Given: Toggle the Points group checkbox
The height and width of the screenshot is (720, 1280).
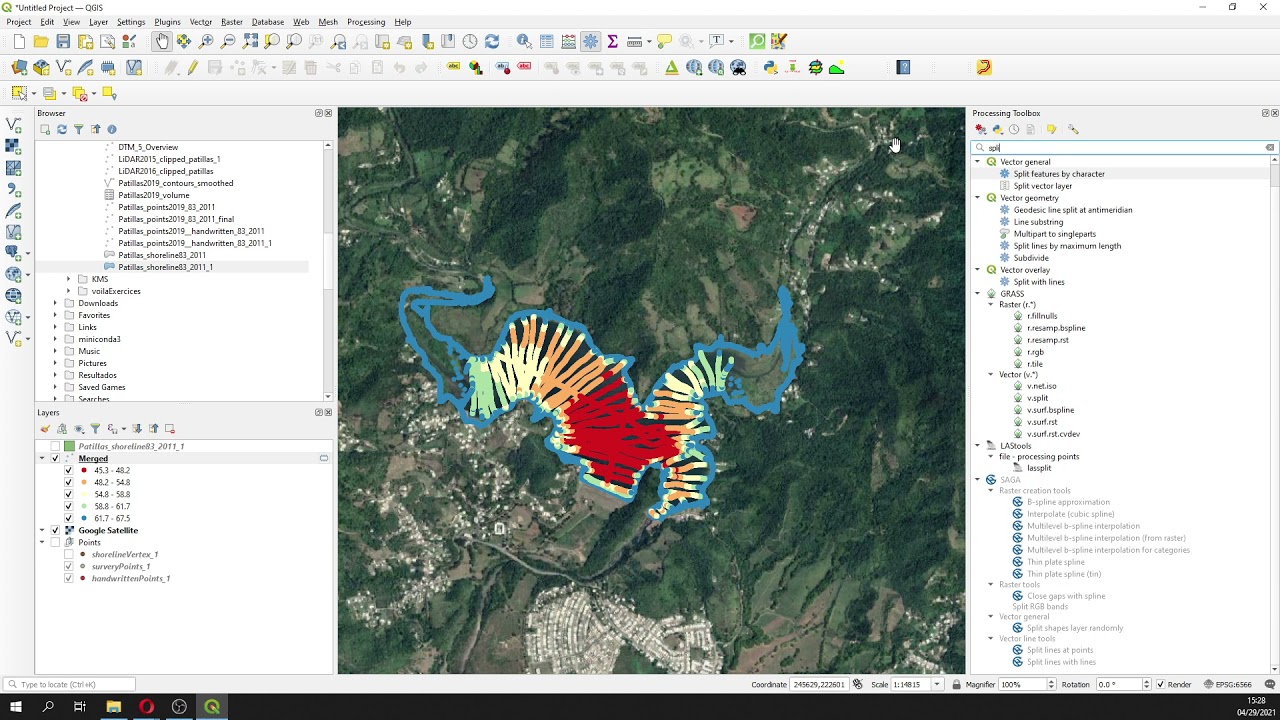Looking at the screenshot, I should (55, 542).
